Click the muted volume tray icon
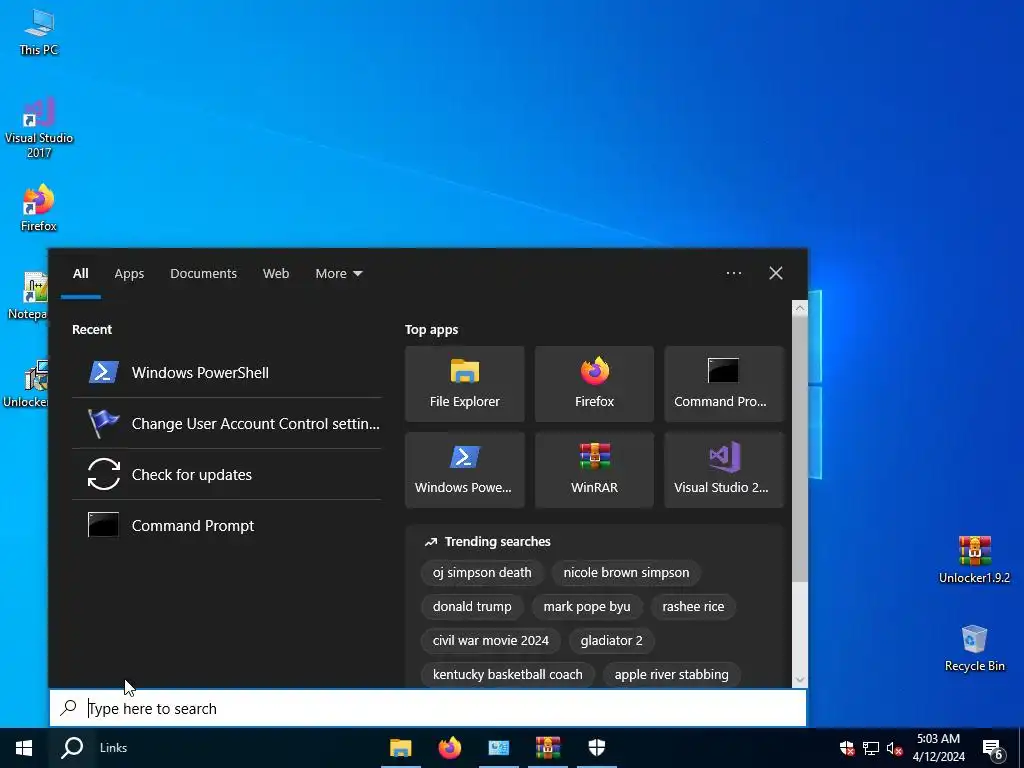1024x768 pixels. coord(895,748)
